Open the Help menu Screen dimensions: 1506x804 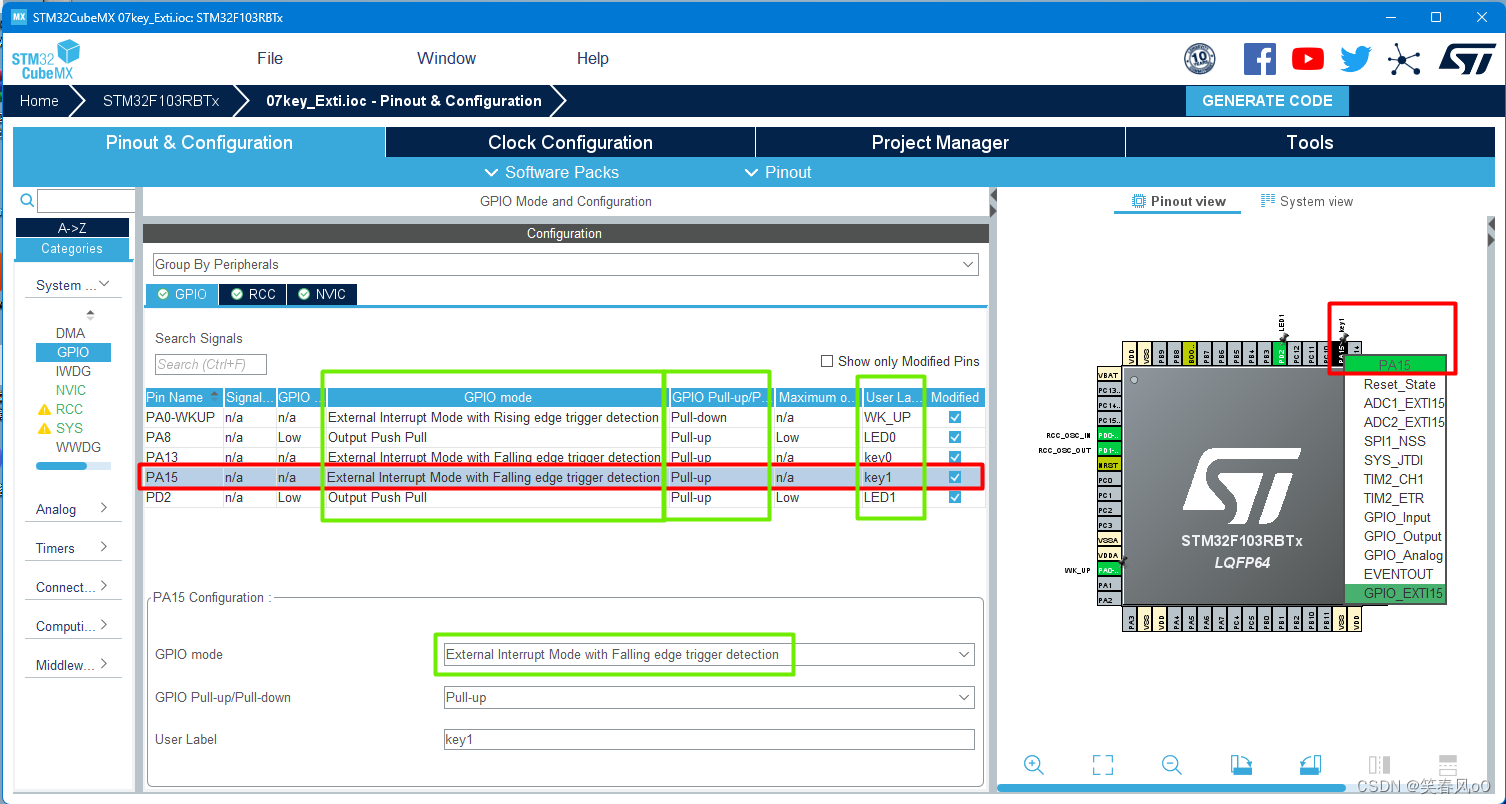[592, 58]
